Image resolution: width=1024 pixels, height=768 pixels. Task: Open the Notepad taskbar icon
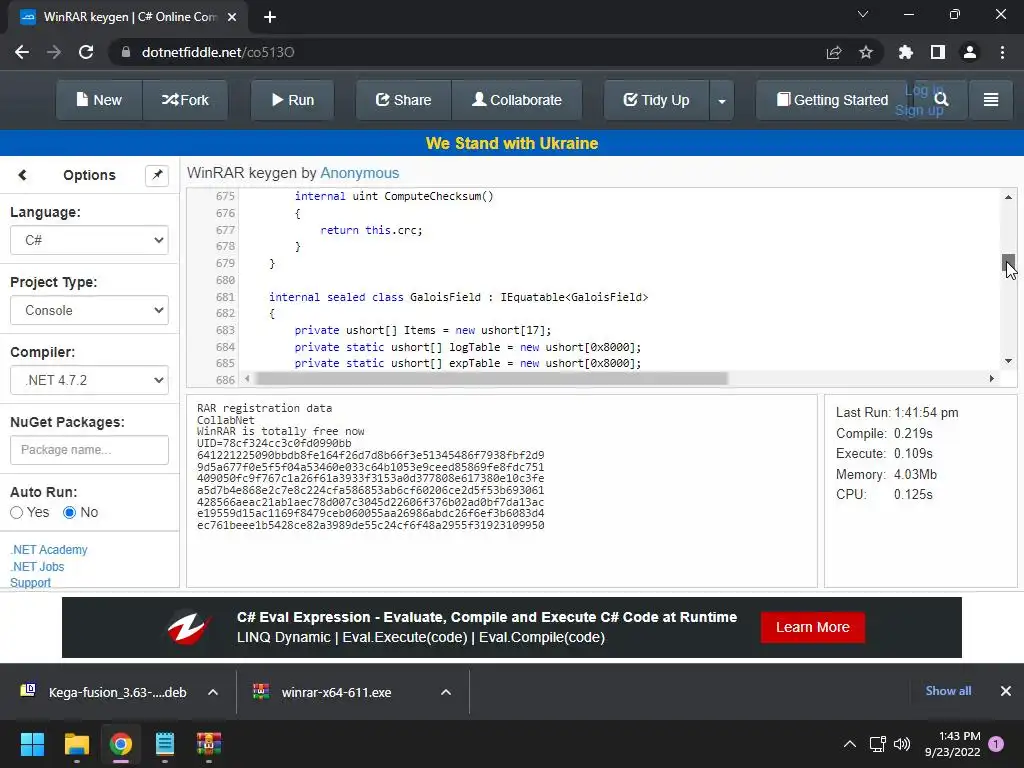(x=165, y=744)
